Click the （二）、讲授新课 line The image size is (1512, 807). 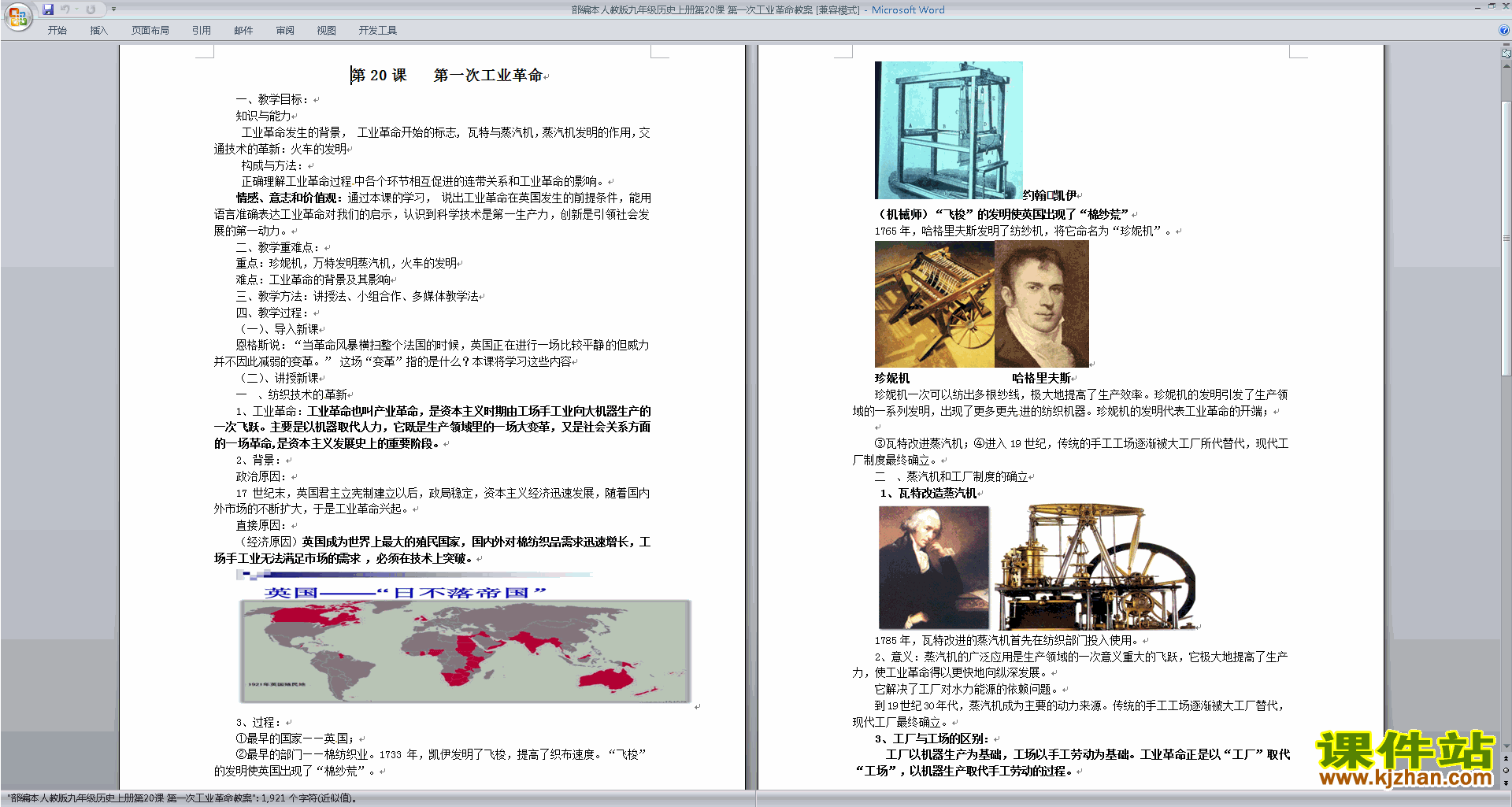[x=277, y=378]
